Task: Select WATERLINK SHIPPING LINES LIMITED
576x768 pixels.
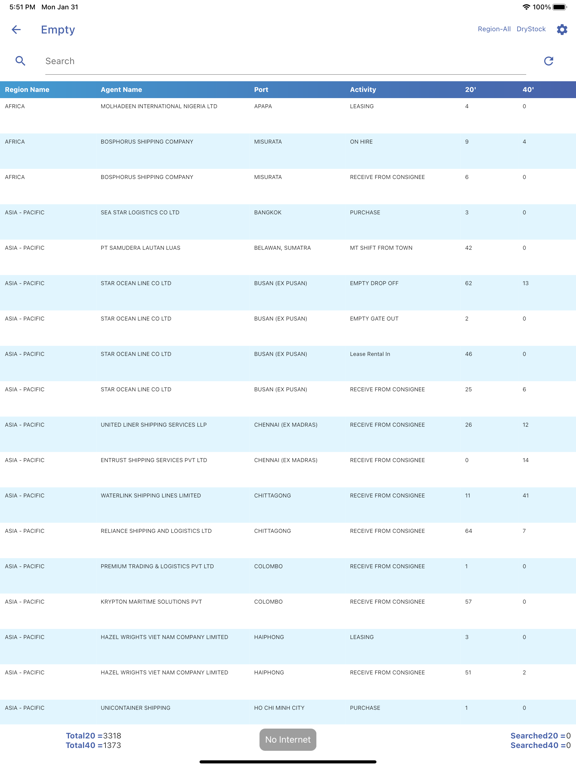Action: pos(150,496)
